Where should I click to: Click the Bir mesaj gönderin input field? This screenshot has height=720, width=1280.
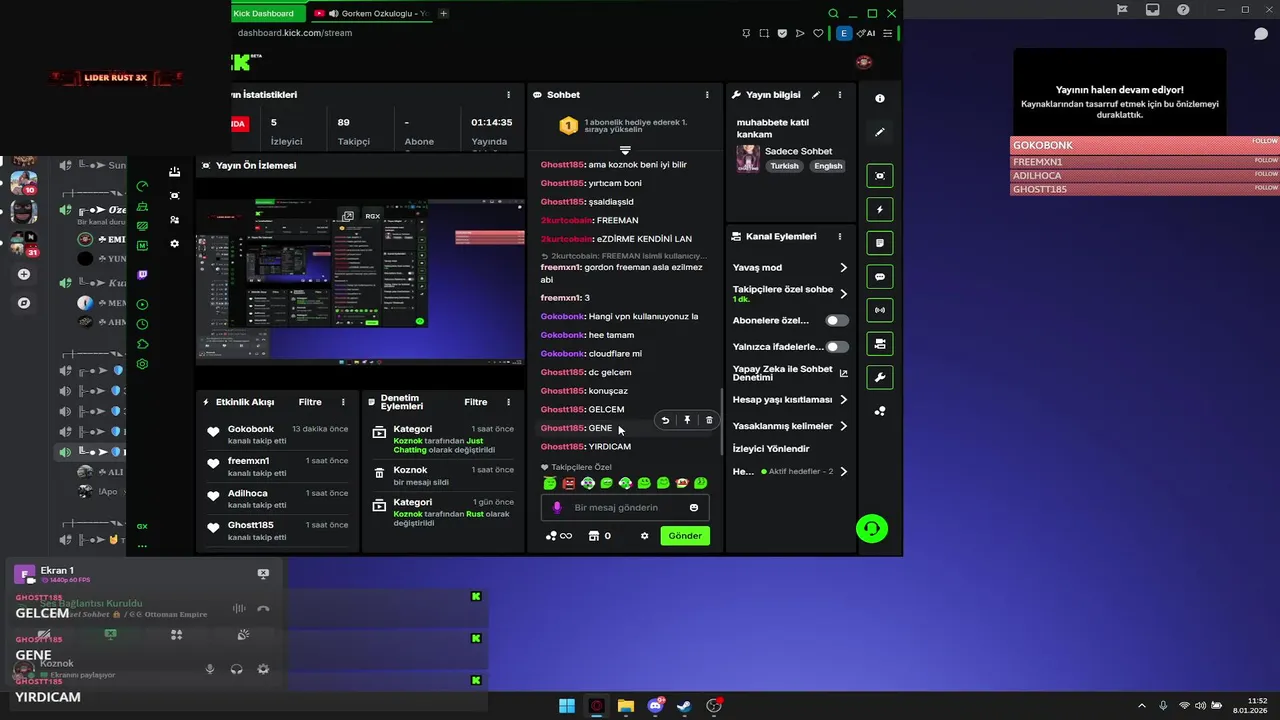pos(625,508)
